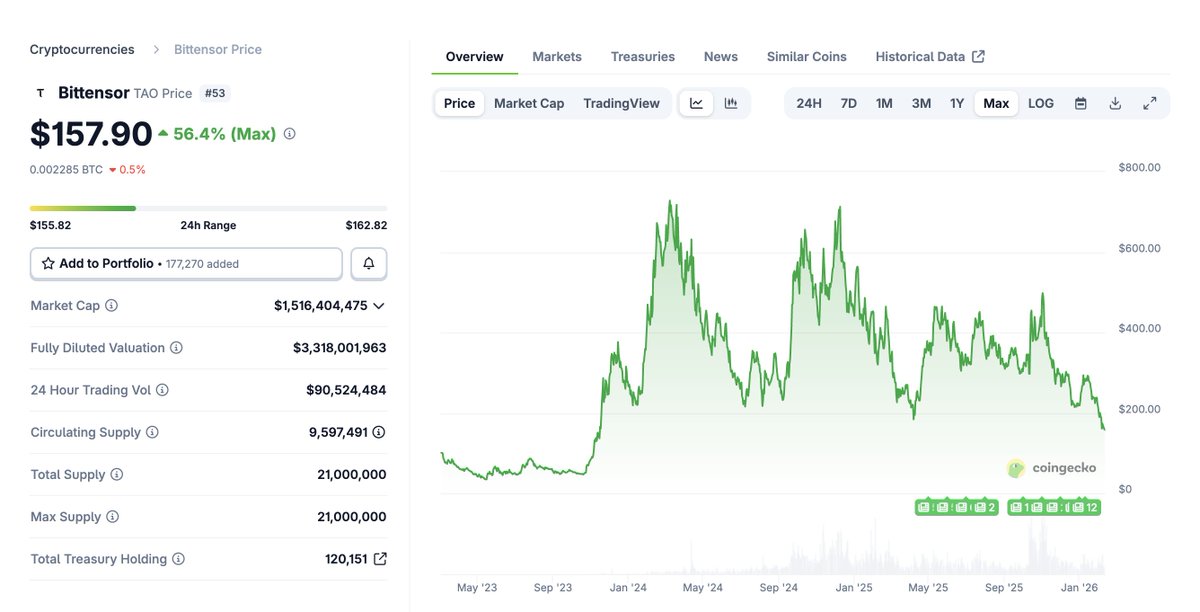Viewport: 1200px width, 612px height.
Task: Switch chart to TradingView mode
Action: pyautogui.click(x=622, y=103)
